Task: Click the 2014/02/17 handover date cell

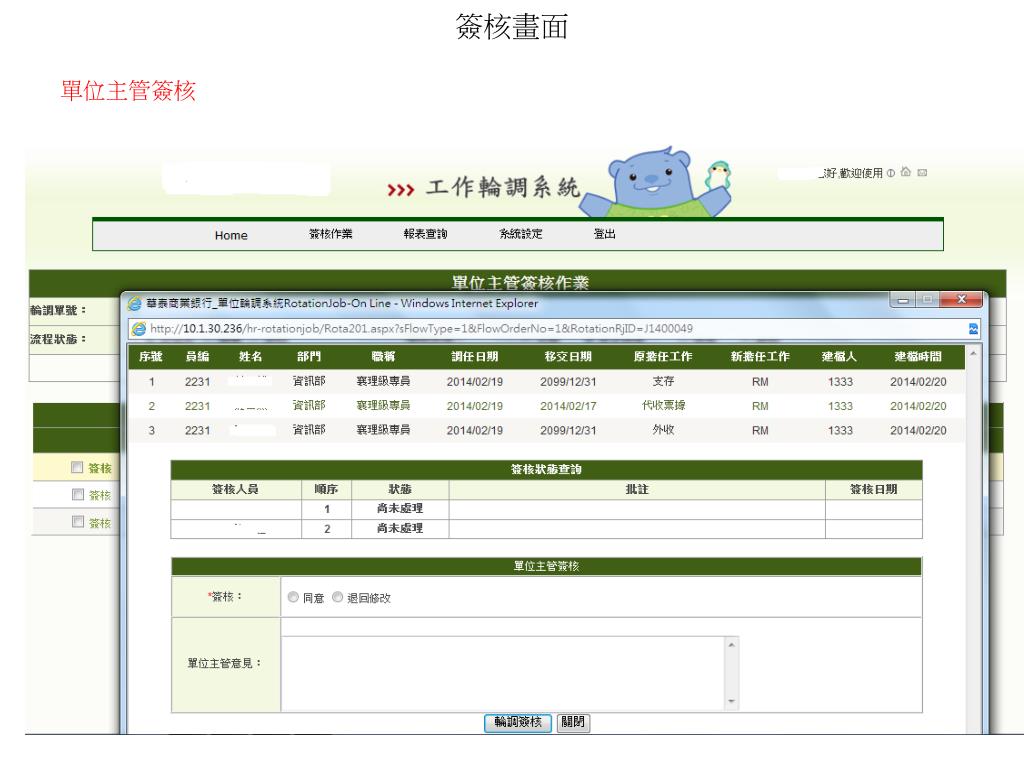Action: coord(568,406)
